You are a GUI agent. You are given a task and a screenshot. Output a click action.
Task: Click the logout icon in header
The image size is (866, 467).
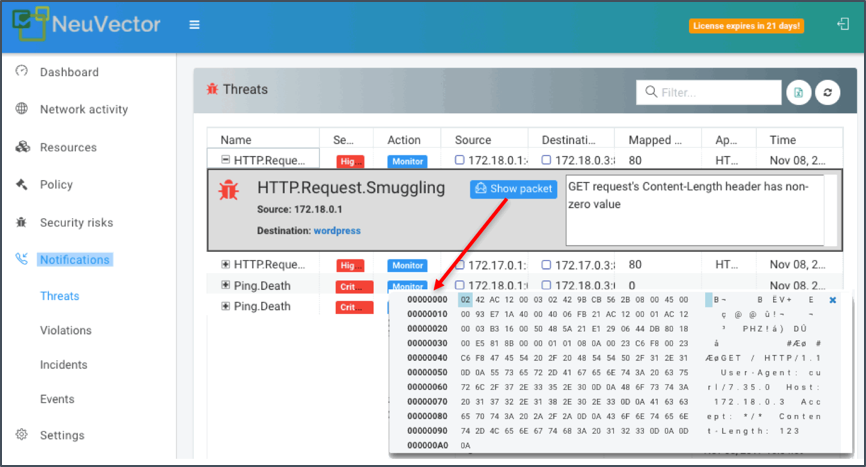tap(841, 25)
